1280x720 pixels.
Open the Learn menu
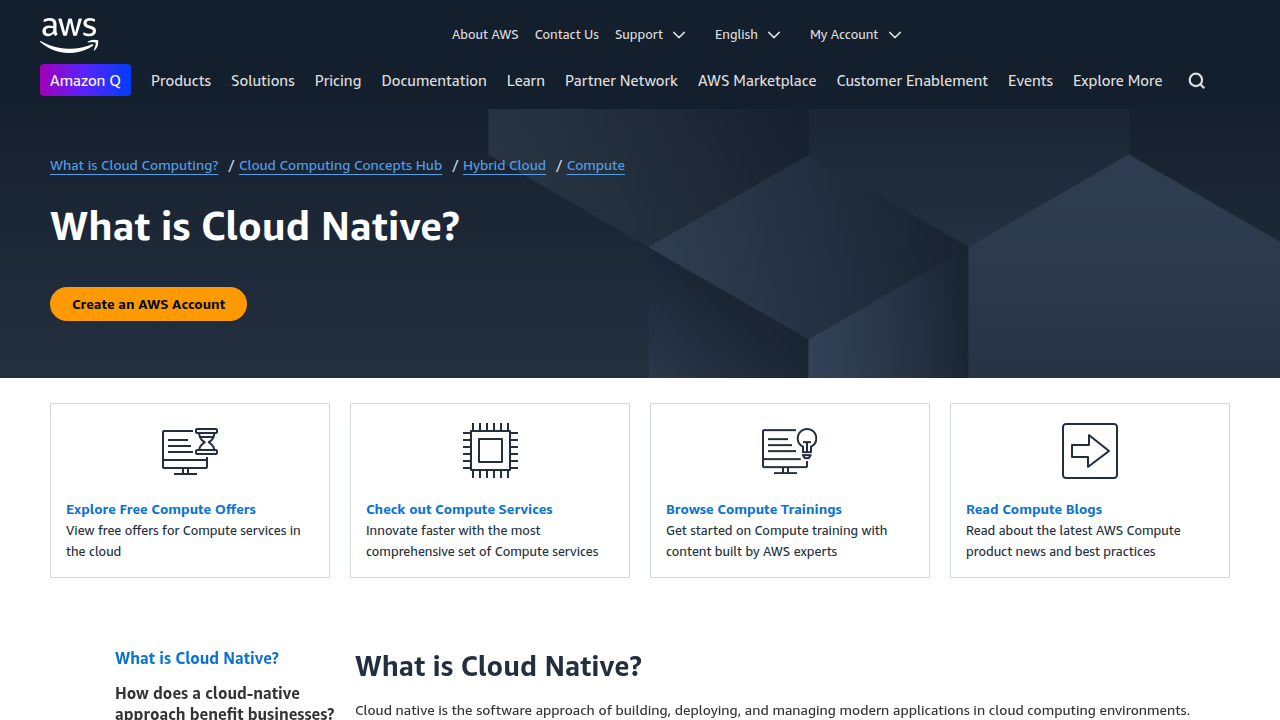[526, 81]
